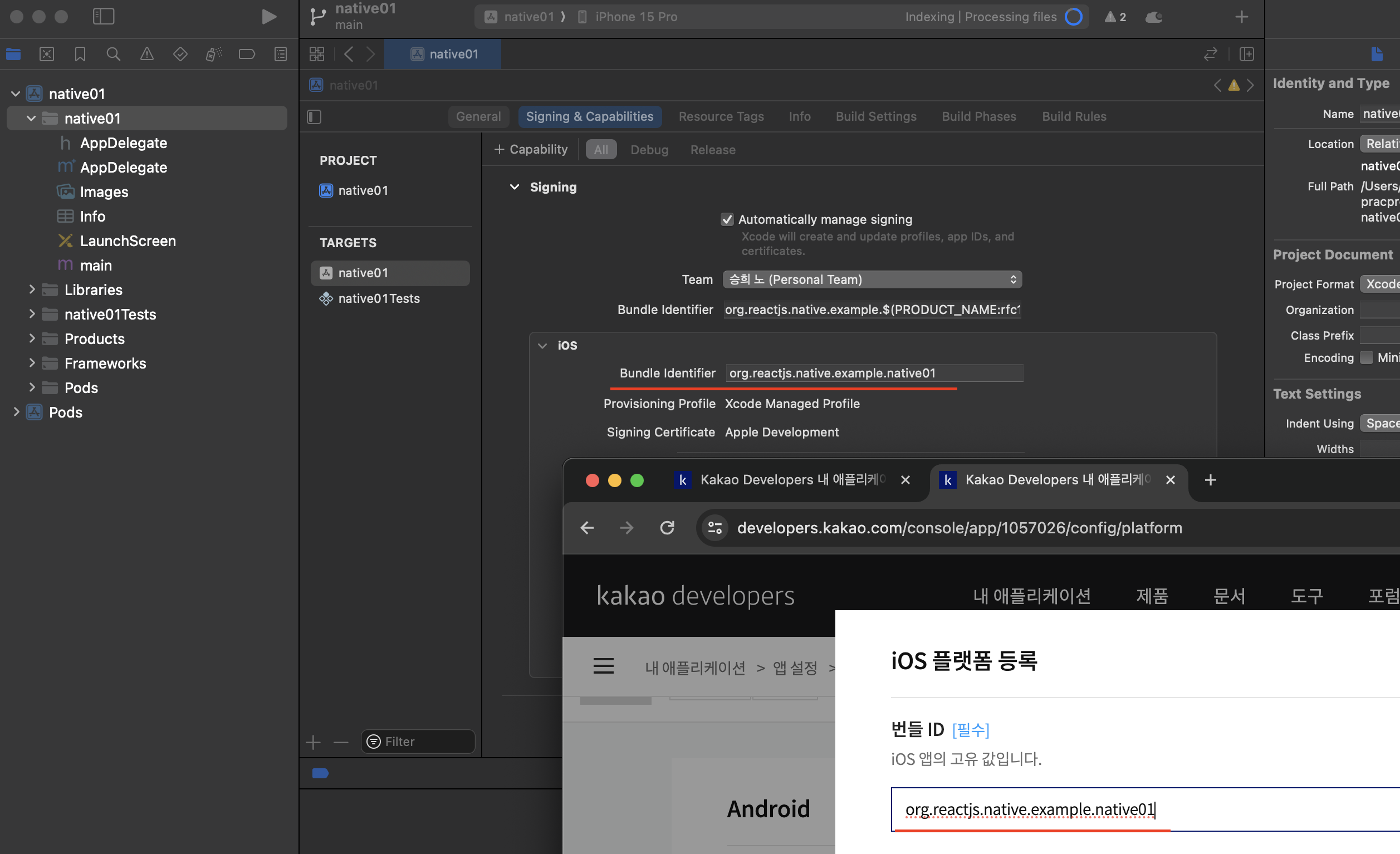This screenshot has width=1400, height=854.
Task: Click the Run (play) button in Xcode toolbar
Action: tap(269, 17)
